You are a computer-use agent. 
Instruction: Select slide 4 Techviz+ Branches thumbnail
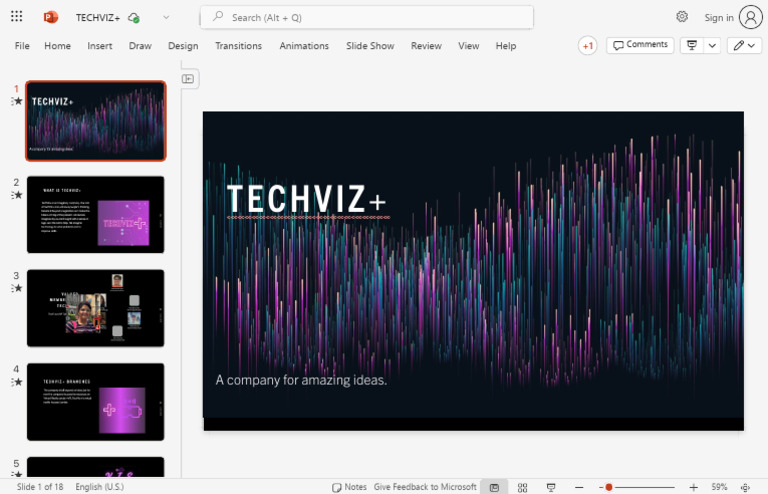tap(96, 401)
